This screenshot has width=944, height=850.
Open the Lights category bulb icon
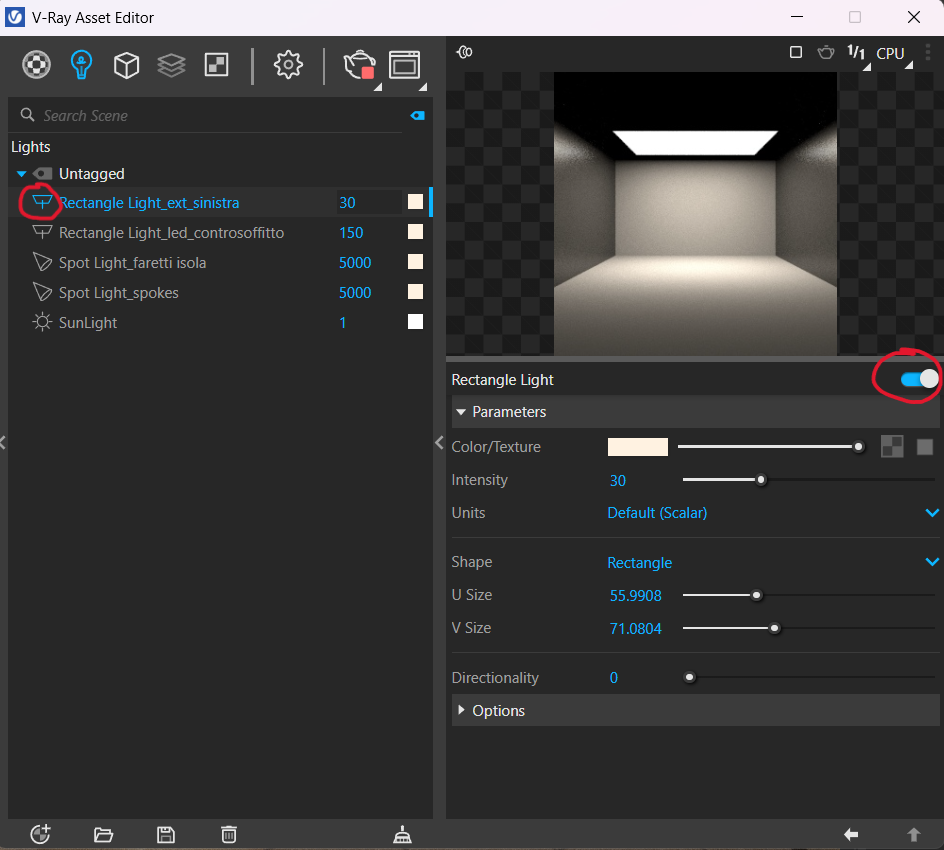[81, 64]
